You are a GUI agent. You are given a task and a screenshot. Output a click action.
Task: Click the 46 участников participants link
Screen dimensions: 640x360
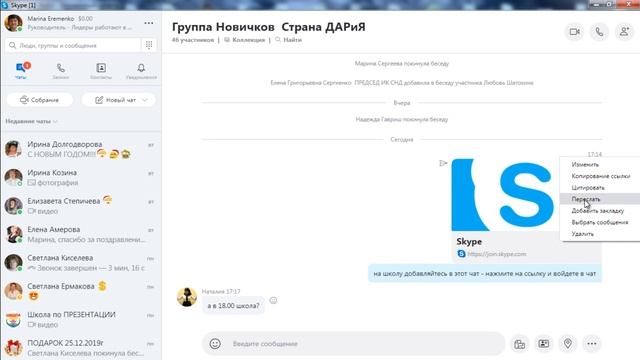coord(193,40)
